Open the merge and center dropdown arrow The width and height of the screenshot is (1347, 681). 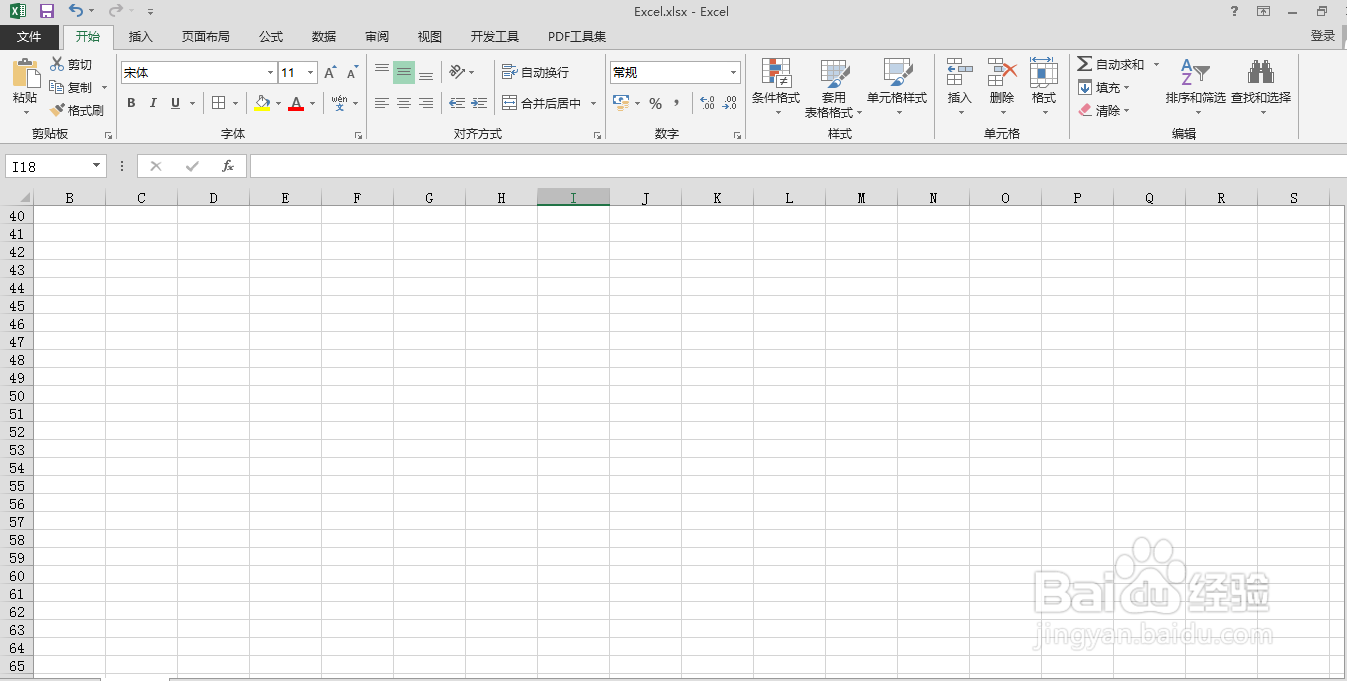pos(593,103)
